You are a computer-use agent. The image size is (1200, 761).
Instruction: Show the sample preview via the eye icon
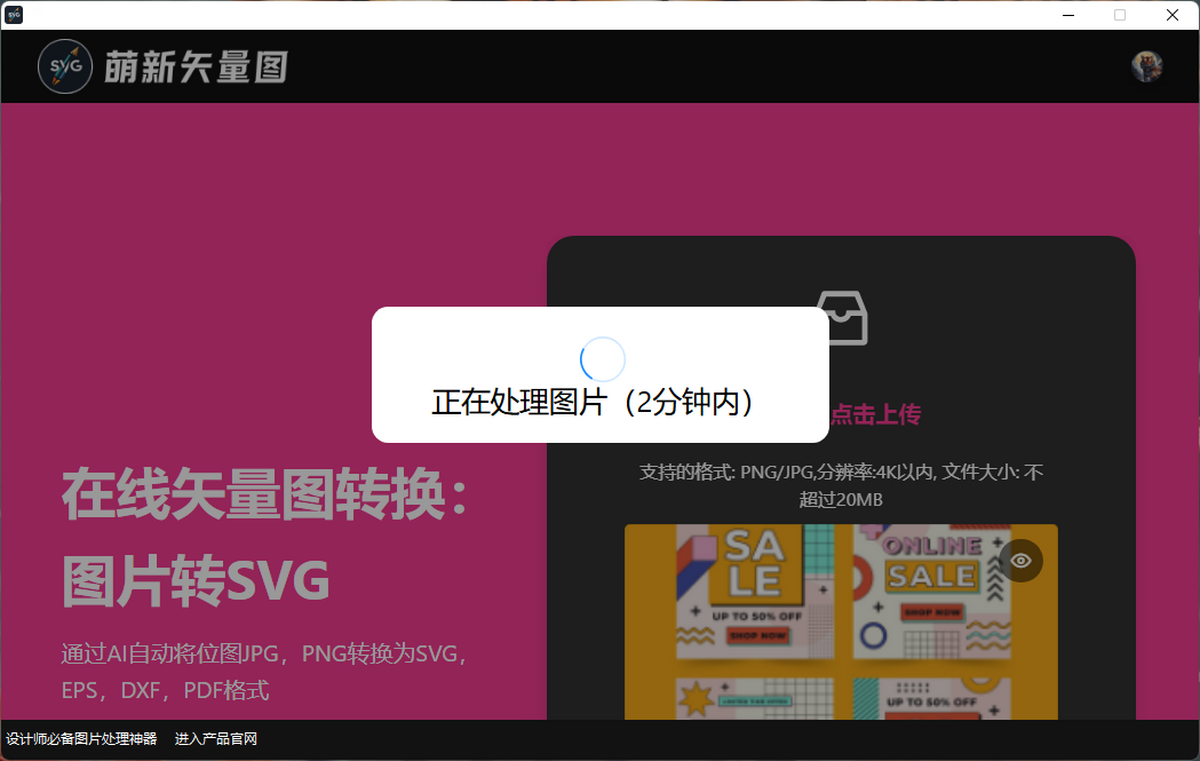pyautogui.click(x=1021, y=561)
